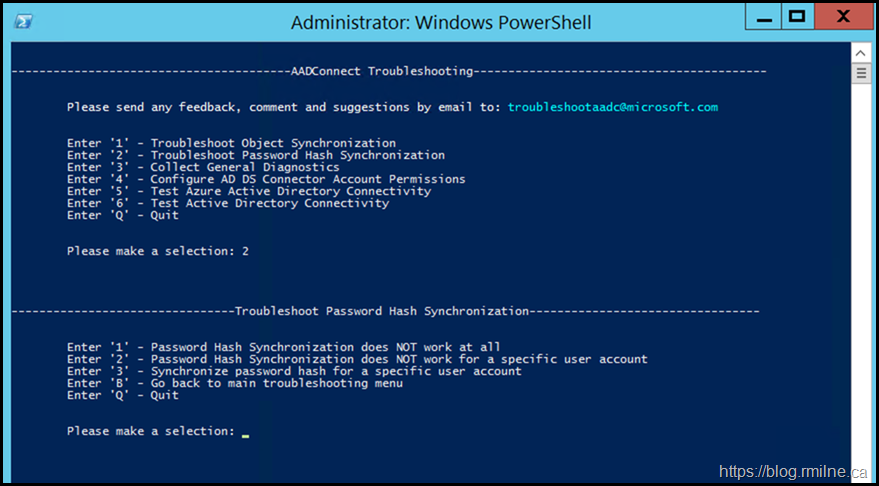Click the 'Go back to main troubleshooting menu' line
This screenshot has height=486, width=879.
click(235, 383)
